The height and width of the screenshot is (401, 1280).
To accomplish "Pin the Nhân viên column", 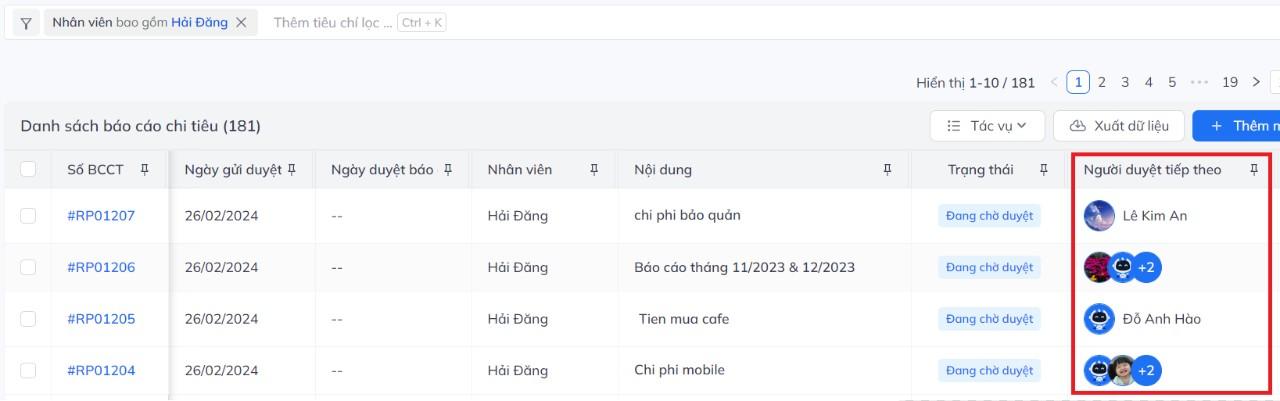I will (594, 169).
